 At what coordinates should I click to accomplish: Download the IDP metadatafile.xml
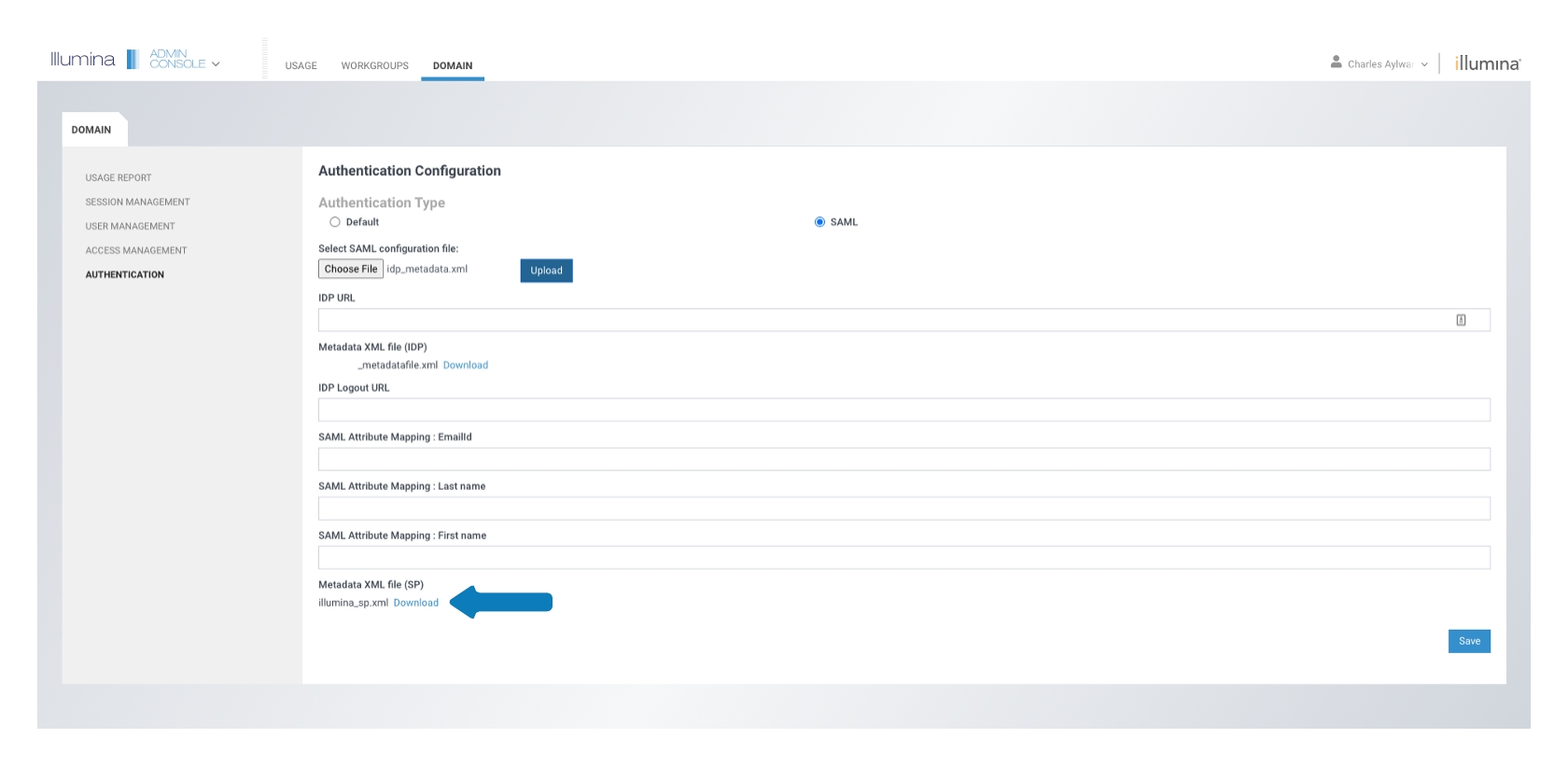coord(465,366)
